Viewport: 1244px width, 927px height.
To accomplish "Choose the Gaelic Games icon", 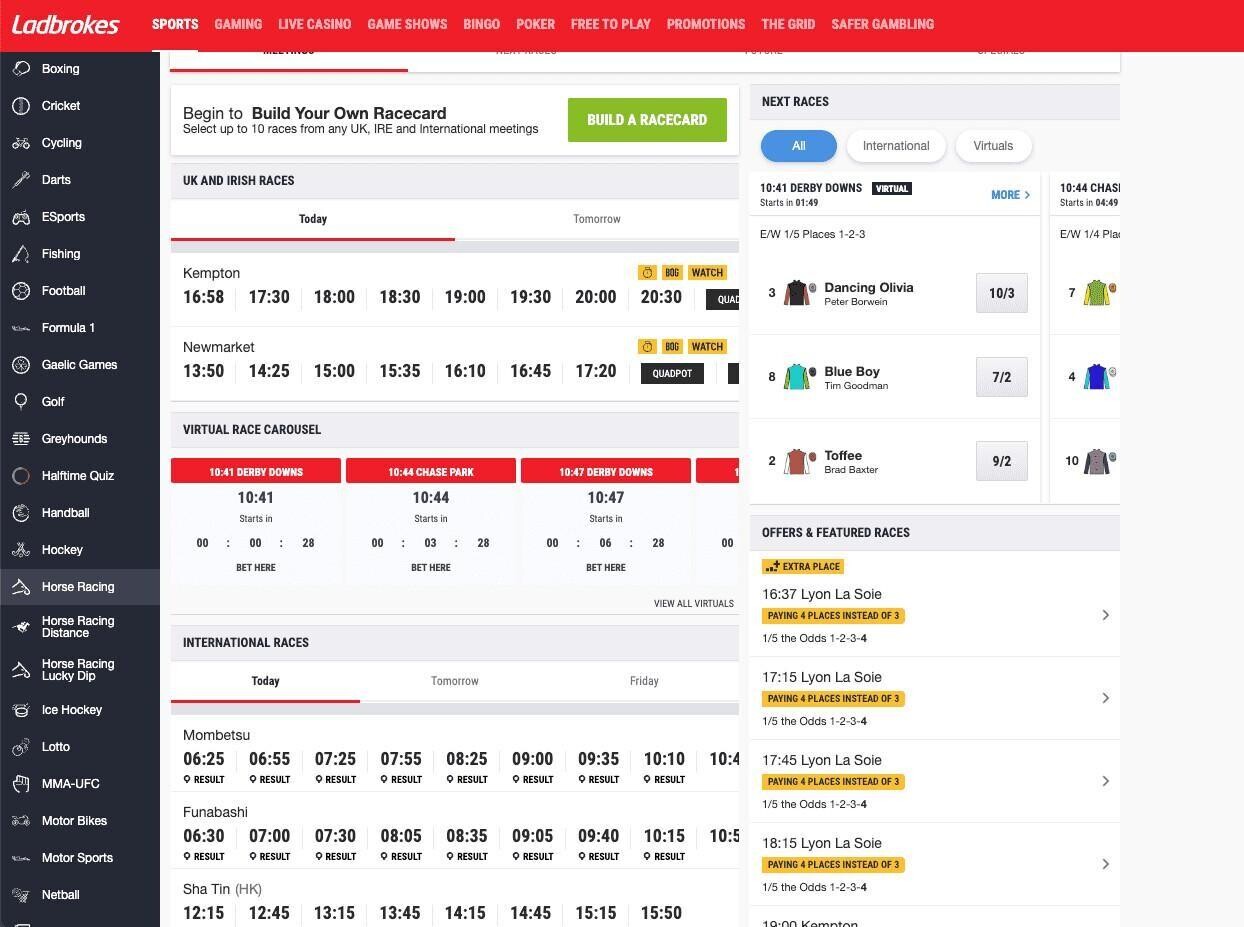I will coord(21,365).
